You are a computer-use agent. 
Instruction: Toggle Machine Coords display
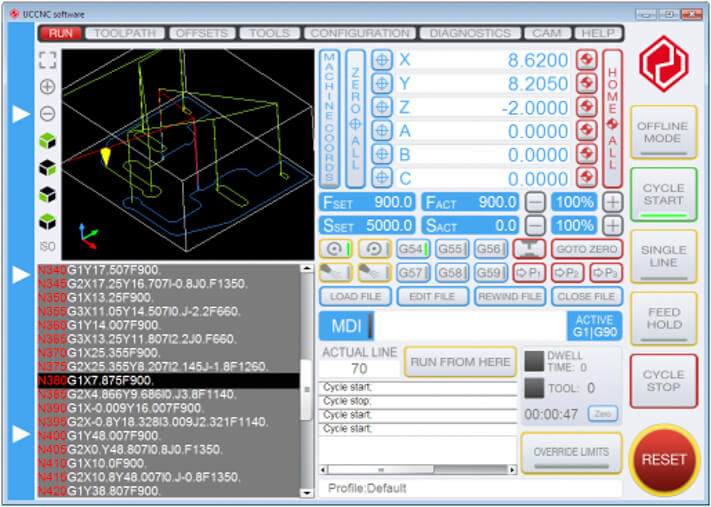(329, 118)
